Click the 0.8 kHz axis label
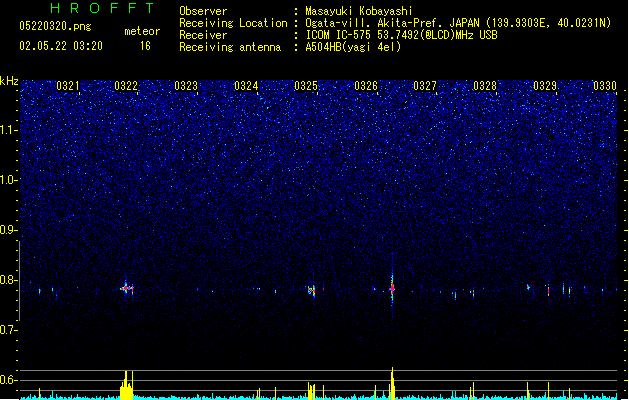This screenshot has width=629, height=400. 8,280
